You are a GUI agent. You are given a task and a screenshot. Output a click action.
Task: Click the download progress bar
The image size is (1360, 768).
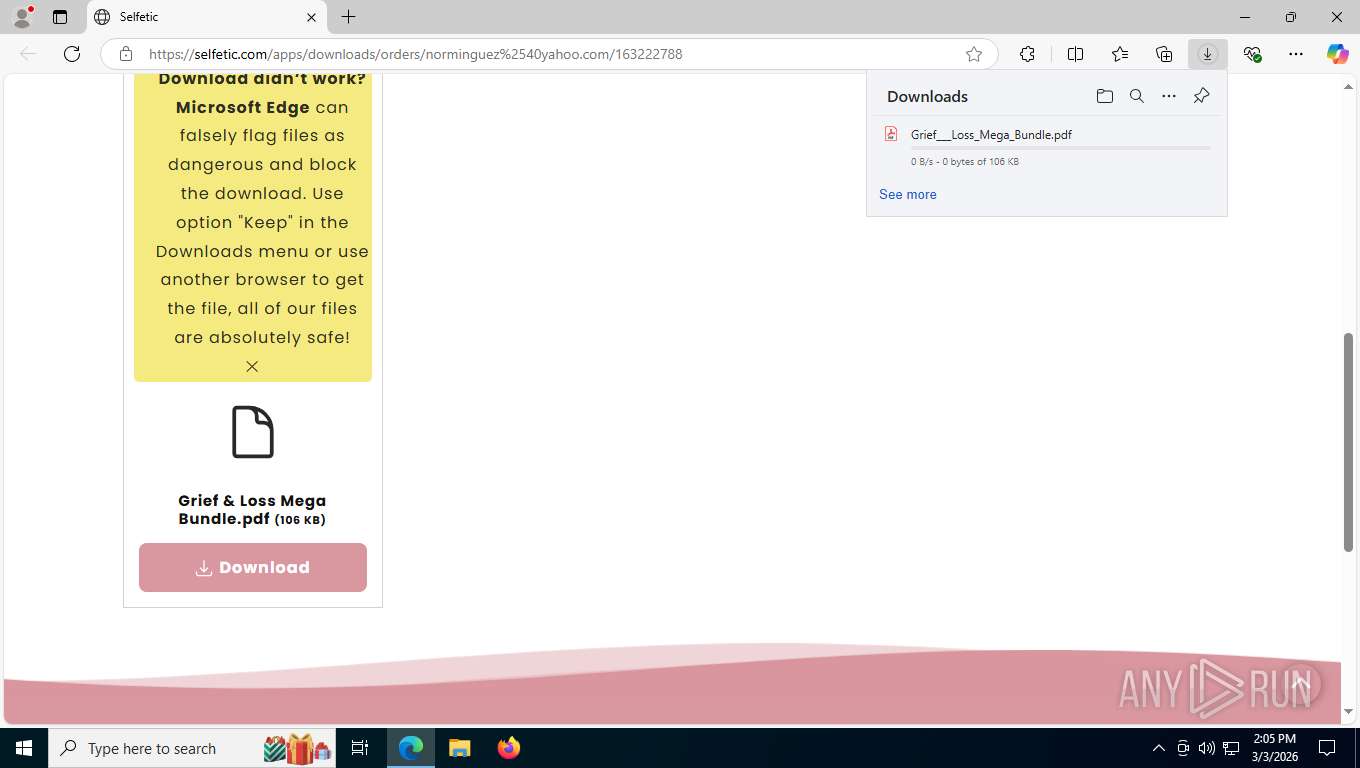pos(1060,148)
